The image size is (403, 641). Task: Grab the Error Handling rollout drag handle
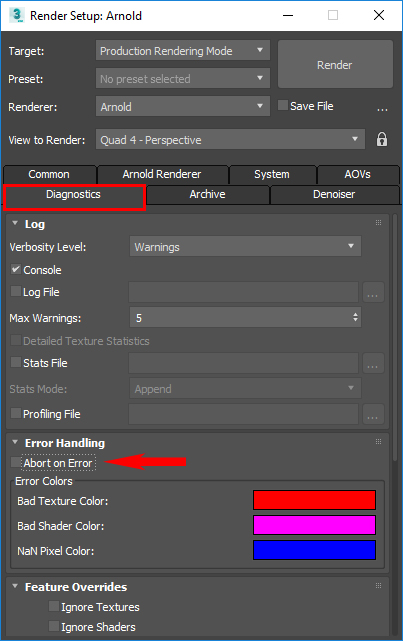pos(378,442)
